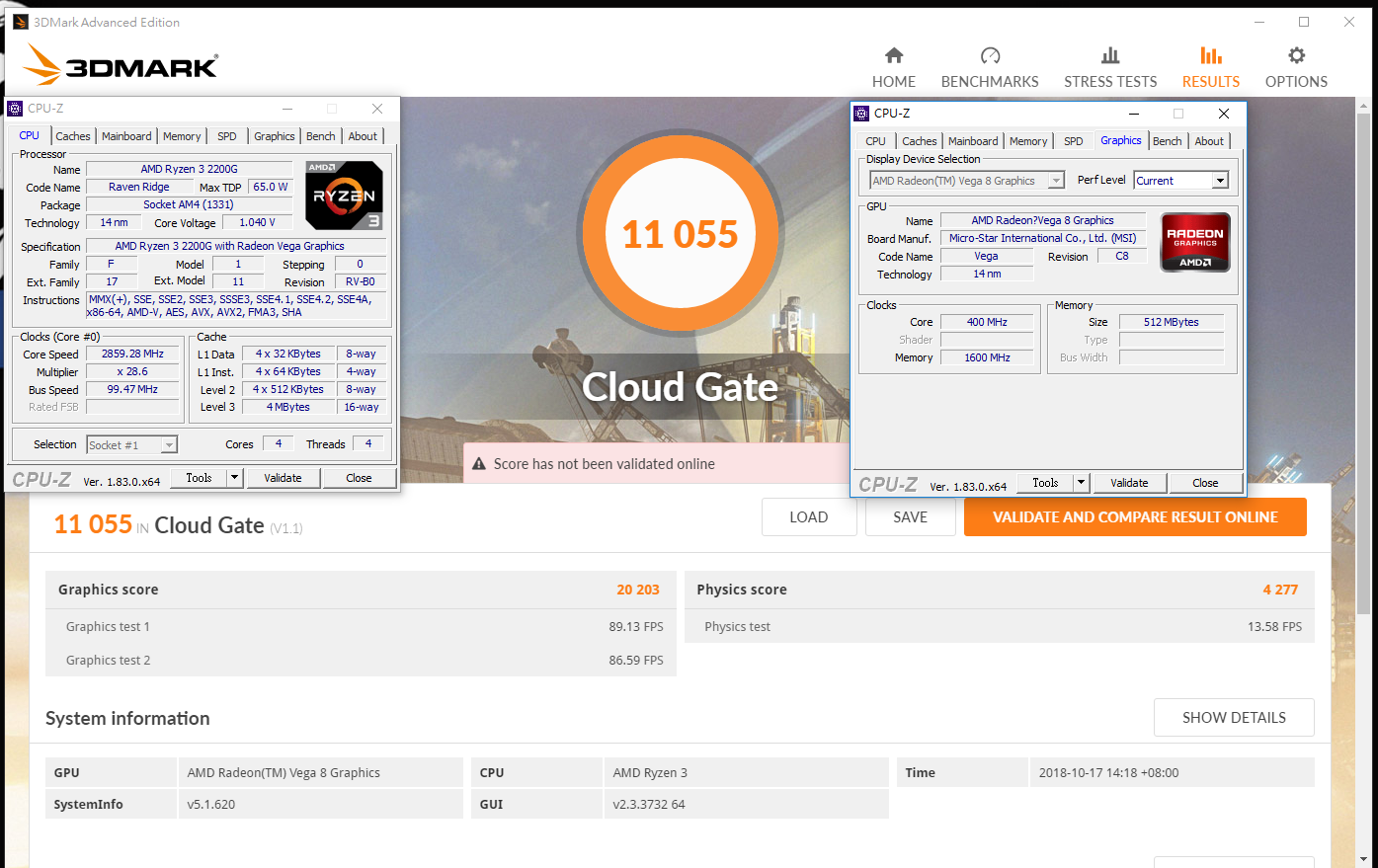
Task: Open About tab in left CPU-Z
Action: [x=363, y=136]
